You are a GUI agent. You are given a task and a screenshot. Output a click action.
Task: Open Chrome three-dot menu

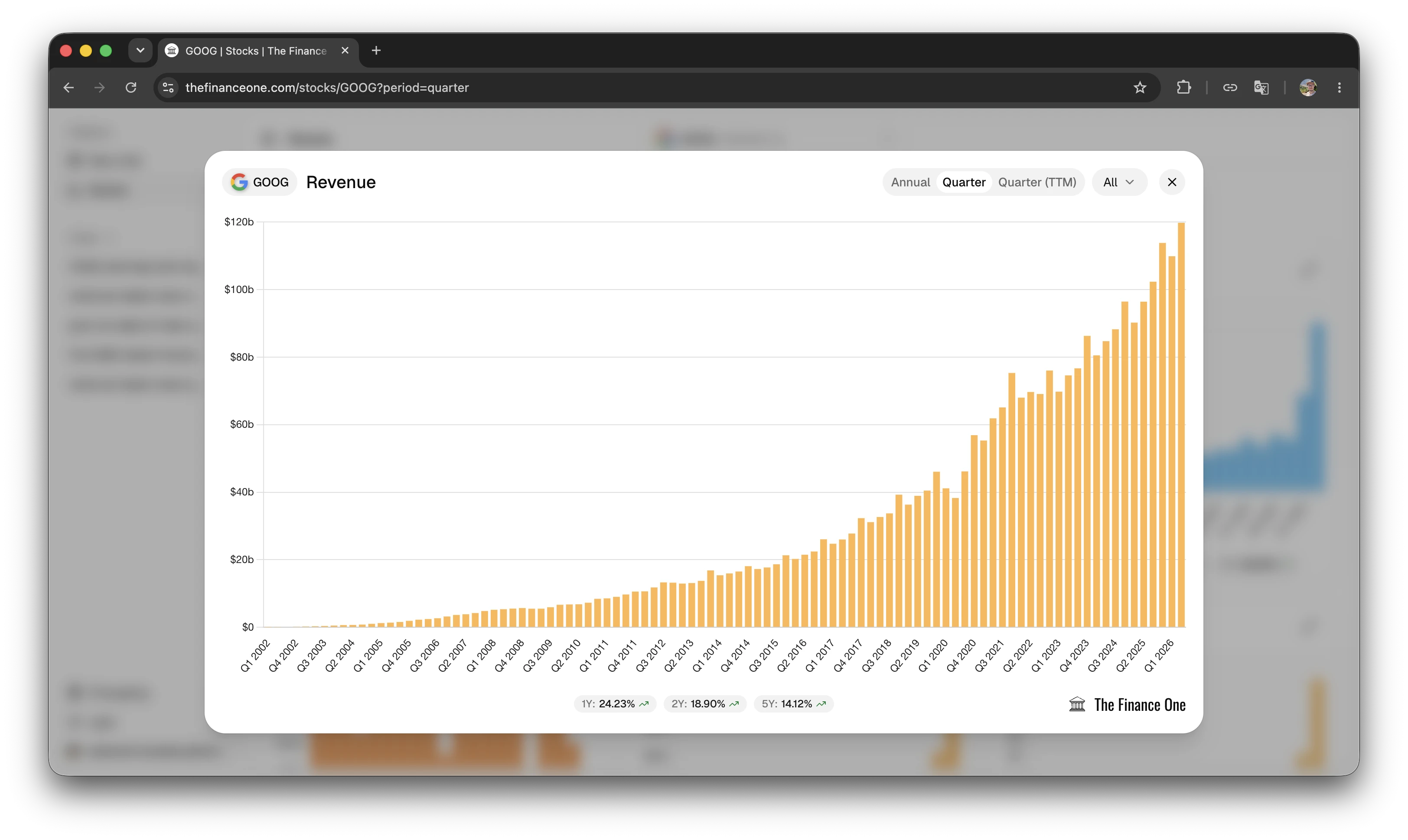click(x=1339, y=88)
